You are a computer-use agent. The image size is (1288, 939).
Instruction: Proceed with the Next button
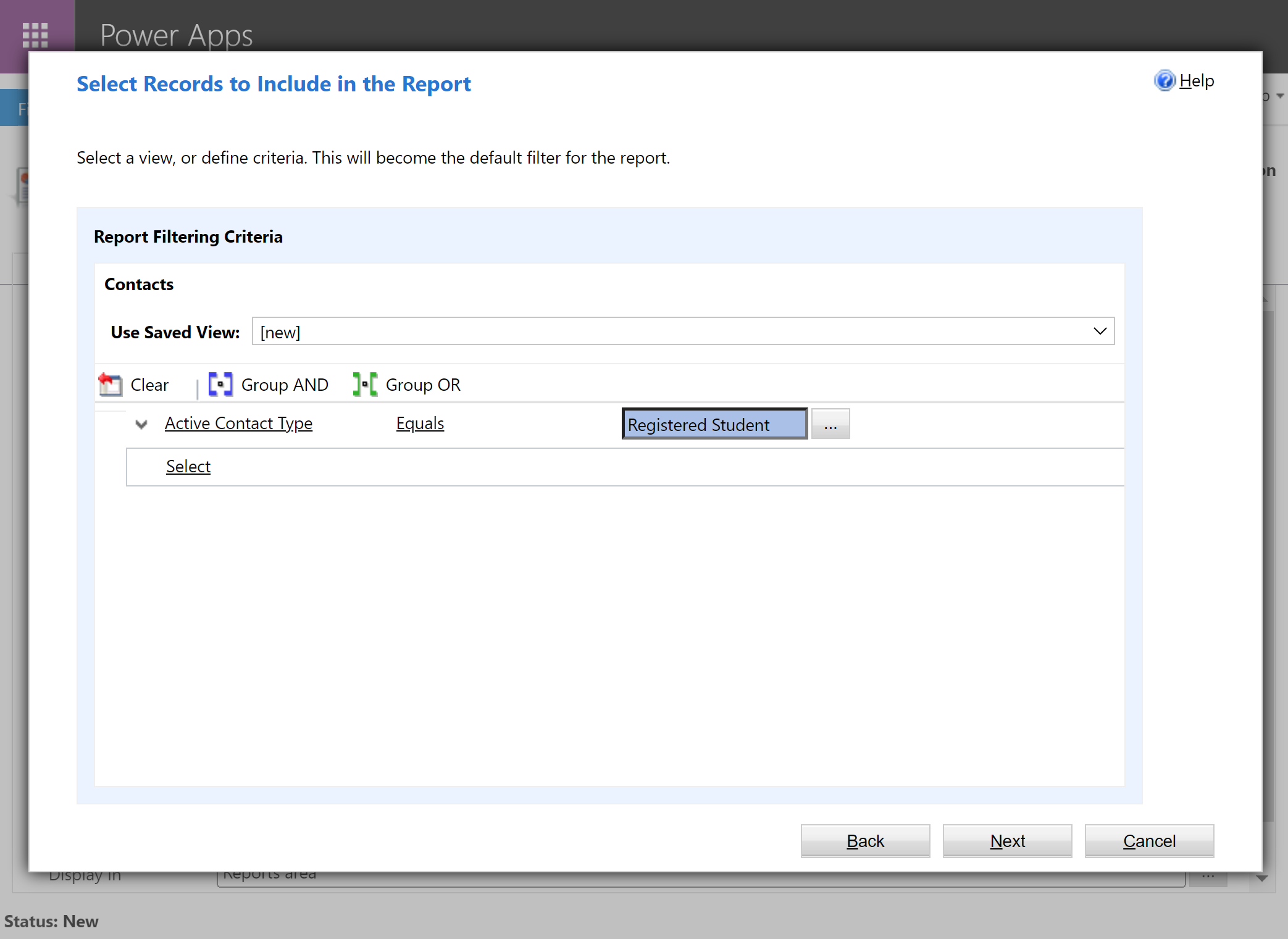[1007, 841]
